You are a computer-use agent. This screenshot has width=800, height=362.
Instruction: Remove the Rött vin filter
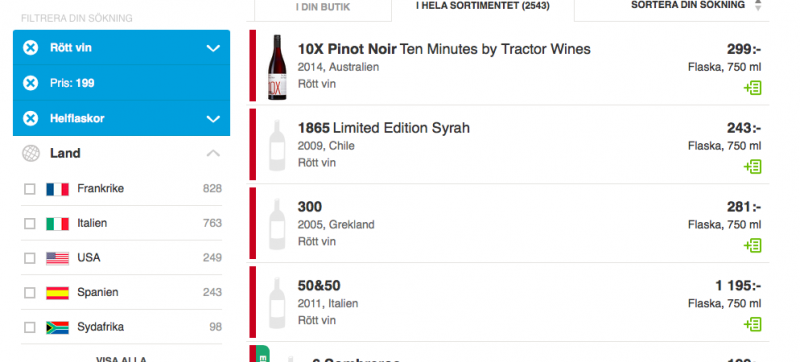(31, 48)
